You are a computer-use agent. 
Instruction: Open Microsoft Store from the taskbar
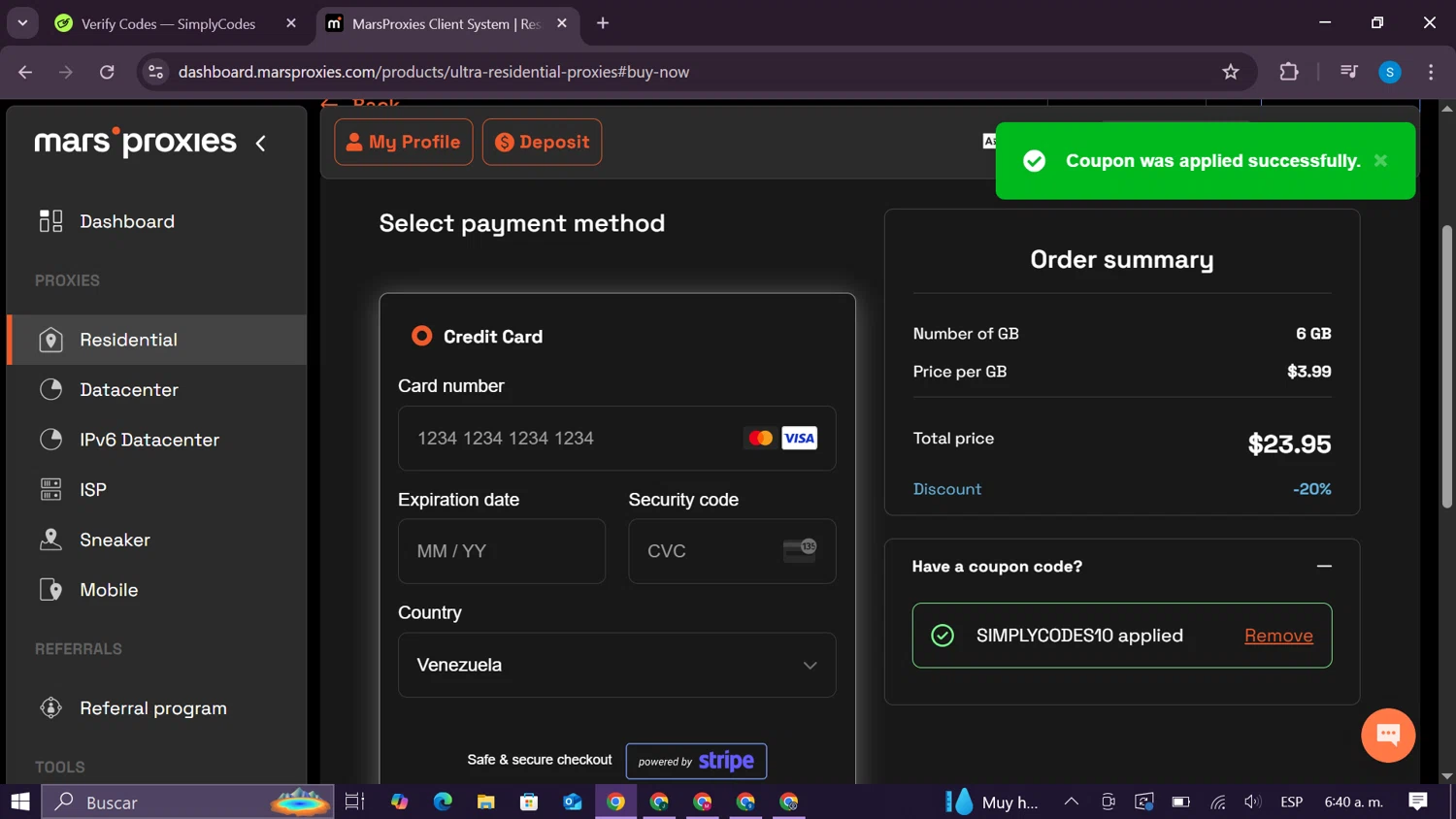(529, 802)
